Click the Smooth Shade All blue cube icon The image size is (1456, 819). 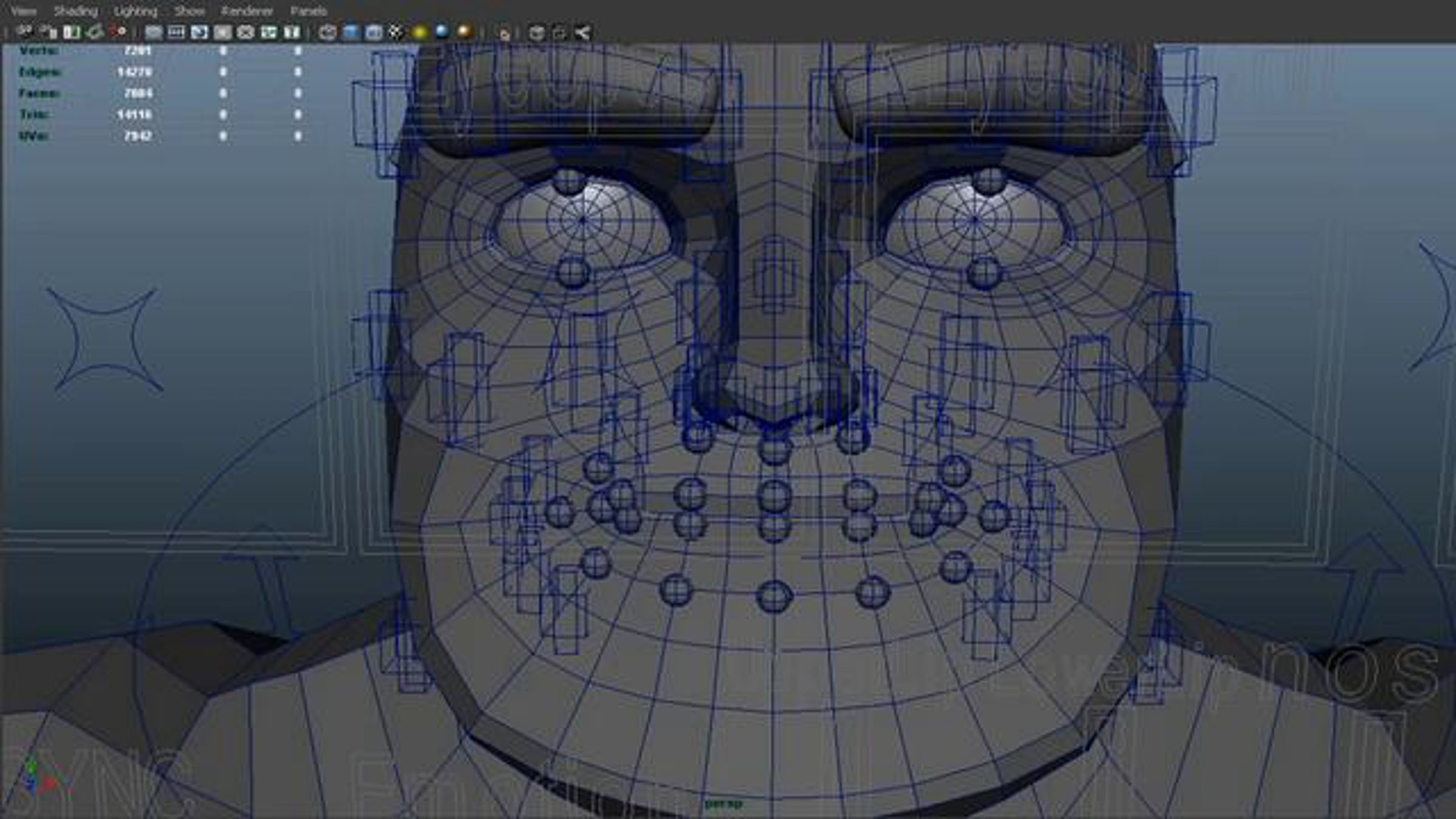[x=351, y=32]
